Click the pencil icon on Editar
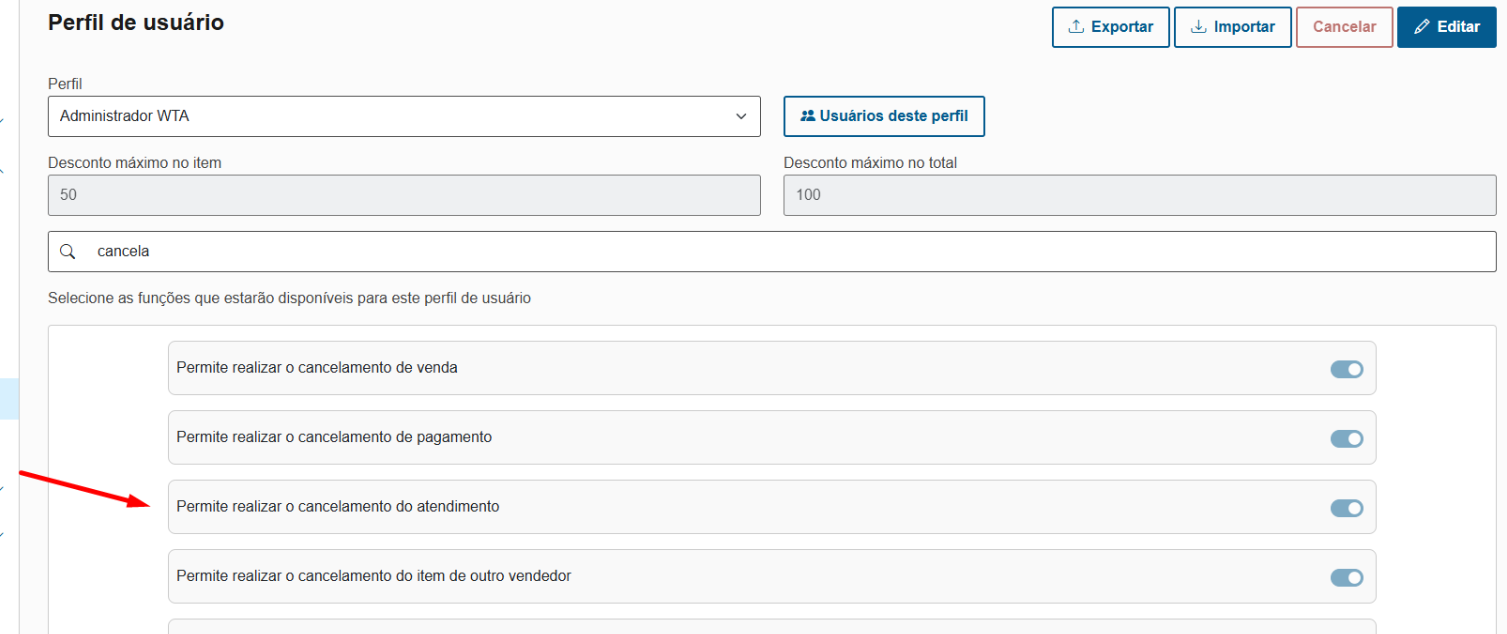 pyautogui.click(x=1422, y=27)
